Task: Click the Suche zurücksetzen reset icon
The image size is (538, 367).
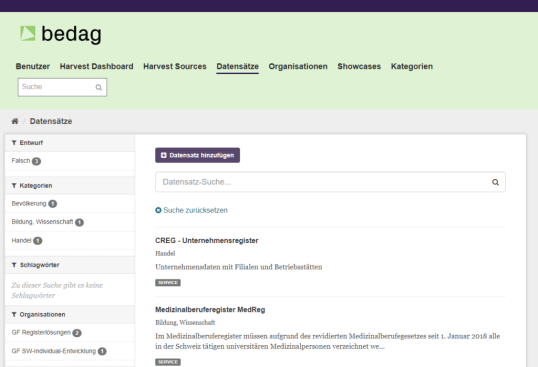Action: [x=158, y=210]
